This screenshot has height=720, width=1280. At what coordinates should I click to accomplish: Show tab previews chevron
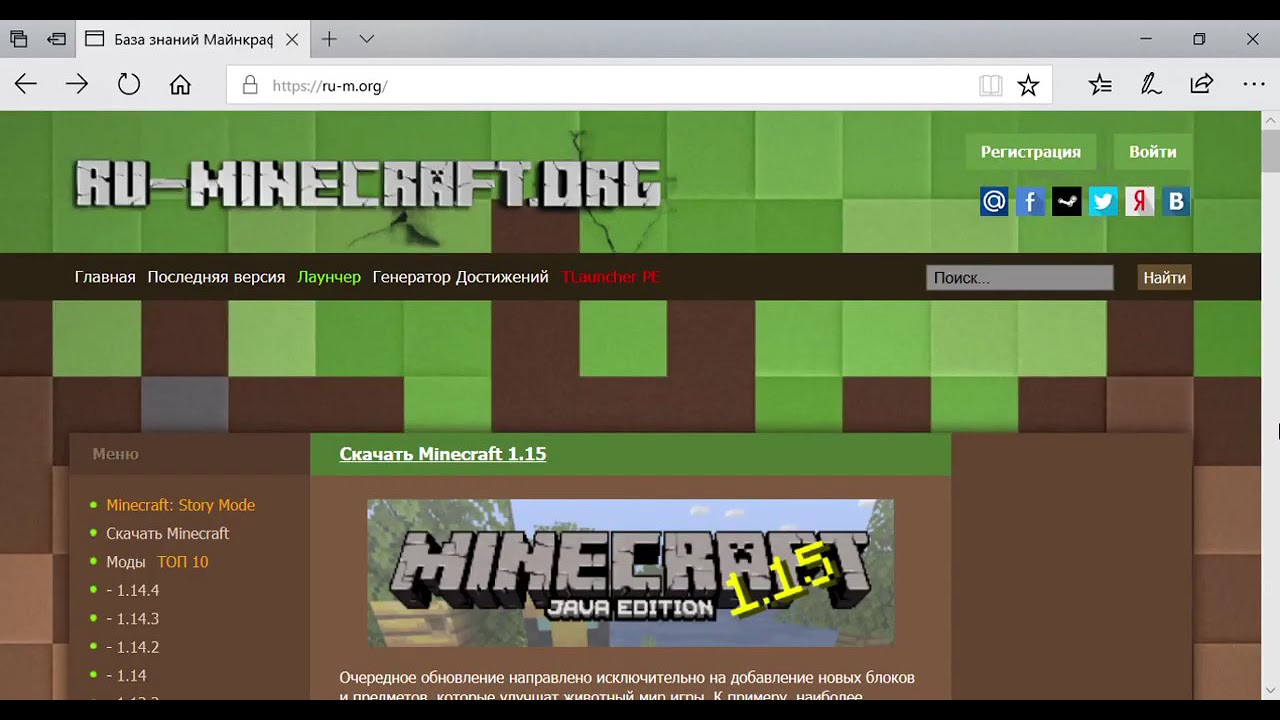click(x=367, y=39)
